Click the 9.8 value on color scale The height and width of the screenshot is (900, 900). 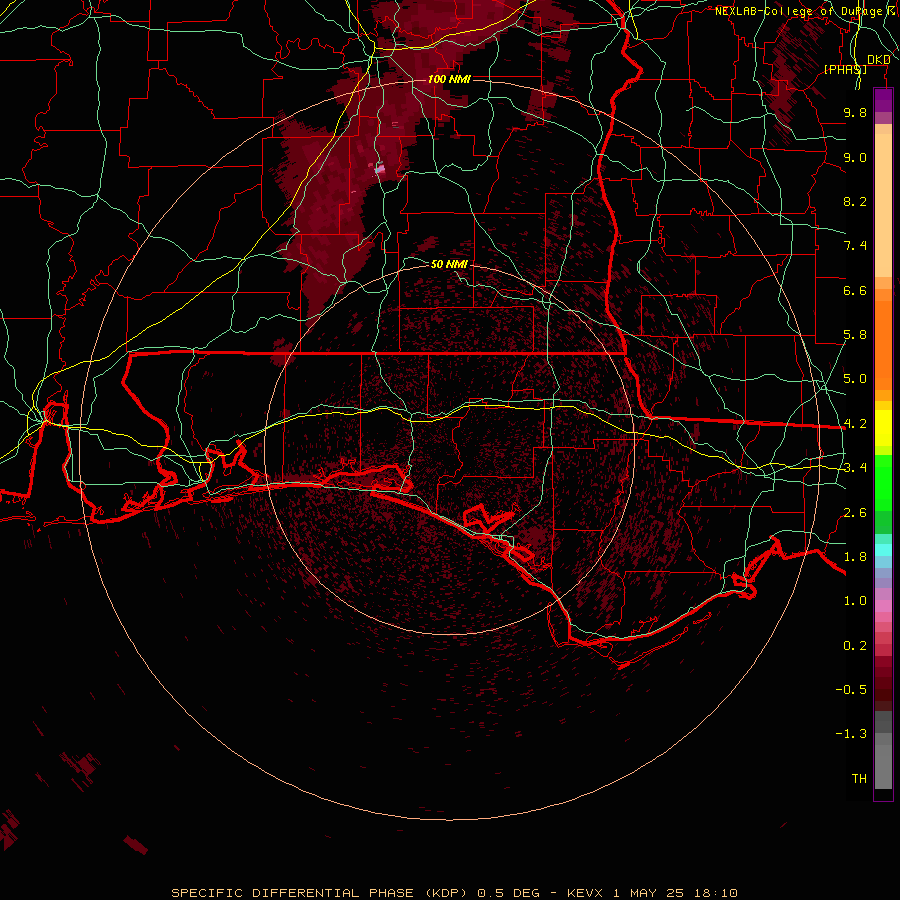[855, 112]
